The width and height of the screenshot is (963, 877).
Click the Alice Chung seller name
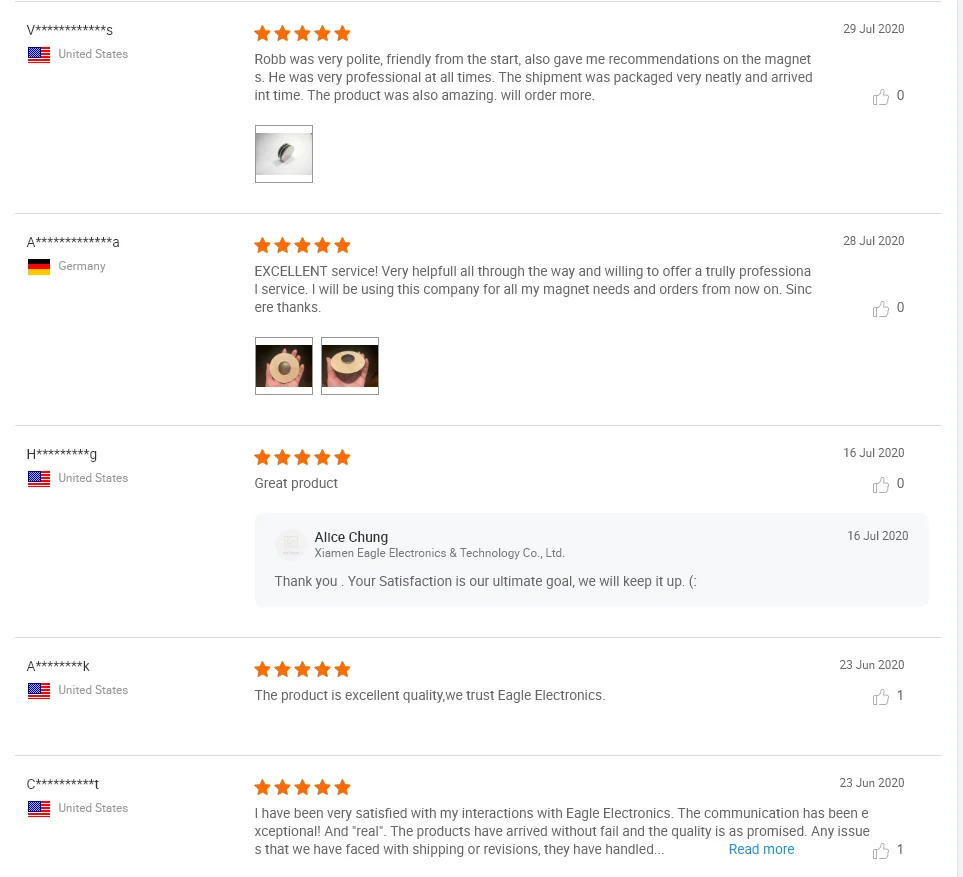(351, 537)
